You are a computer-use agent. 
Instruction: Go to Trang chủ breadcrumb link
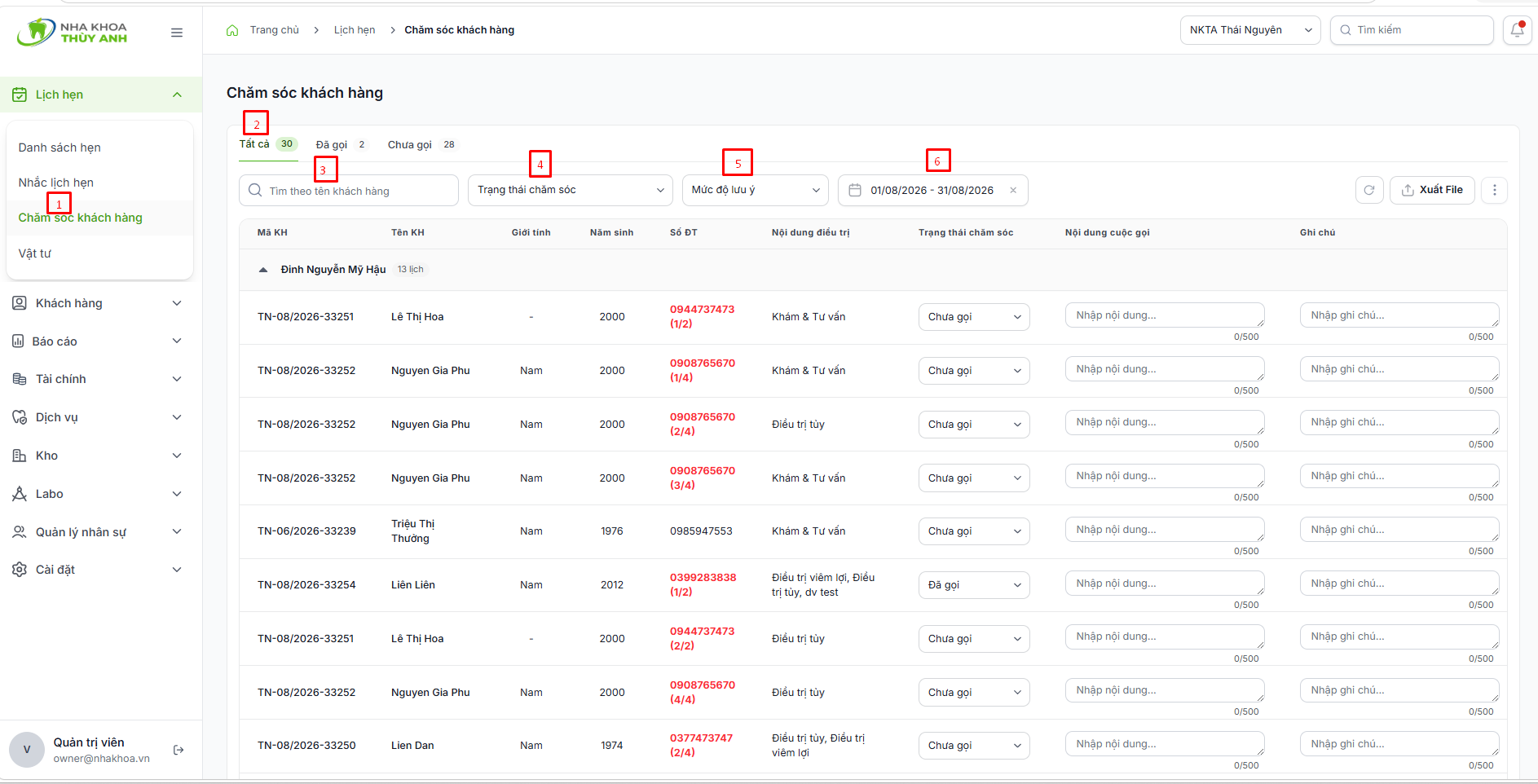click(275, 30)
